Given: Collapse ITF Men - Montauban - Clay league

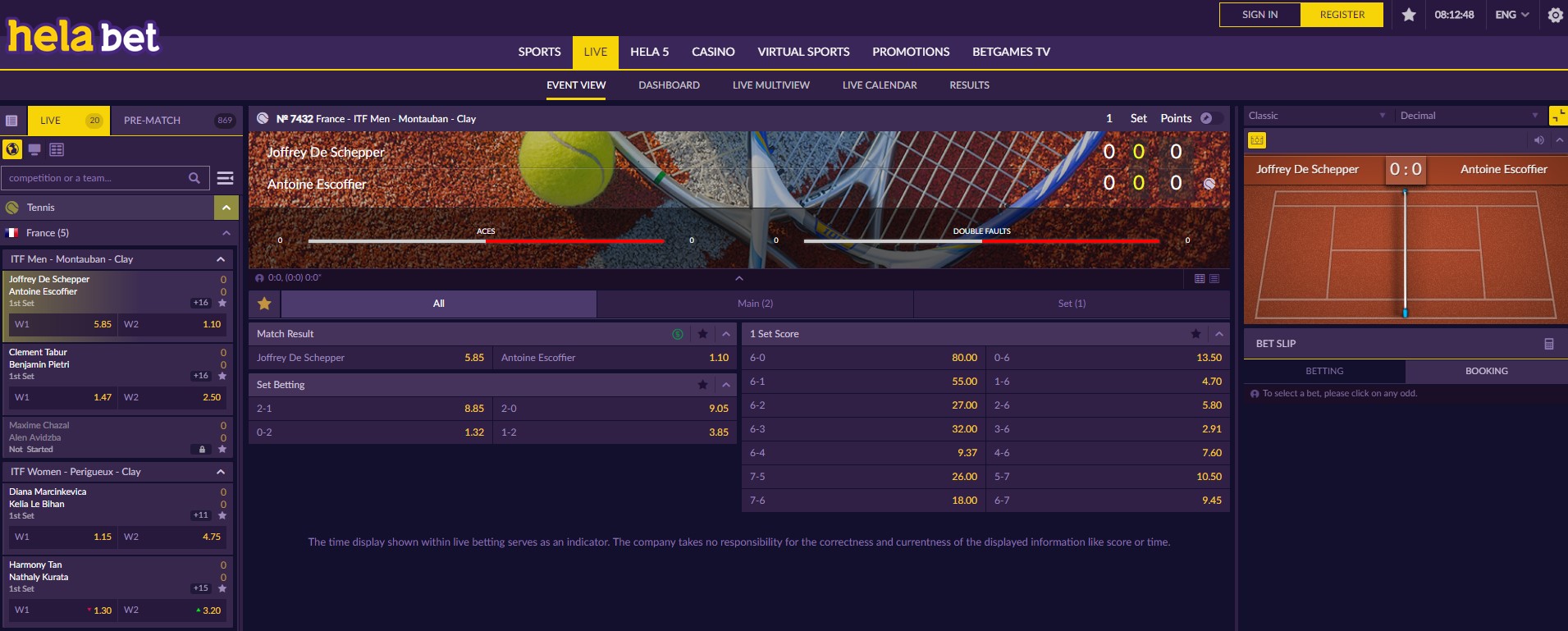Looking at the screenshot, I should pos(221,259).
